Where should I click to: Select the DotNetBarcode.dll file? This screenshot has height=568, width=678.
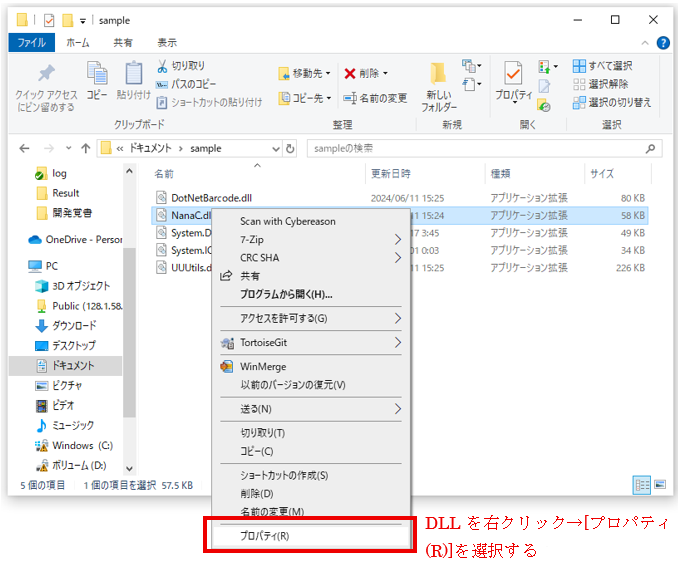click(x=211, y=198)
